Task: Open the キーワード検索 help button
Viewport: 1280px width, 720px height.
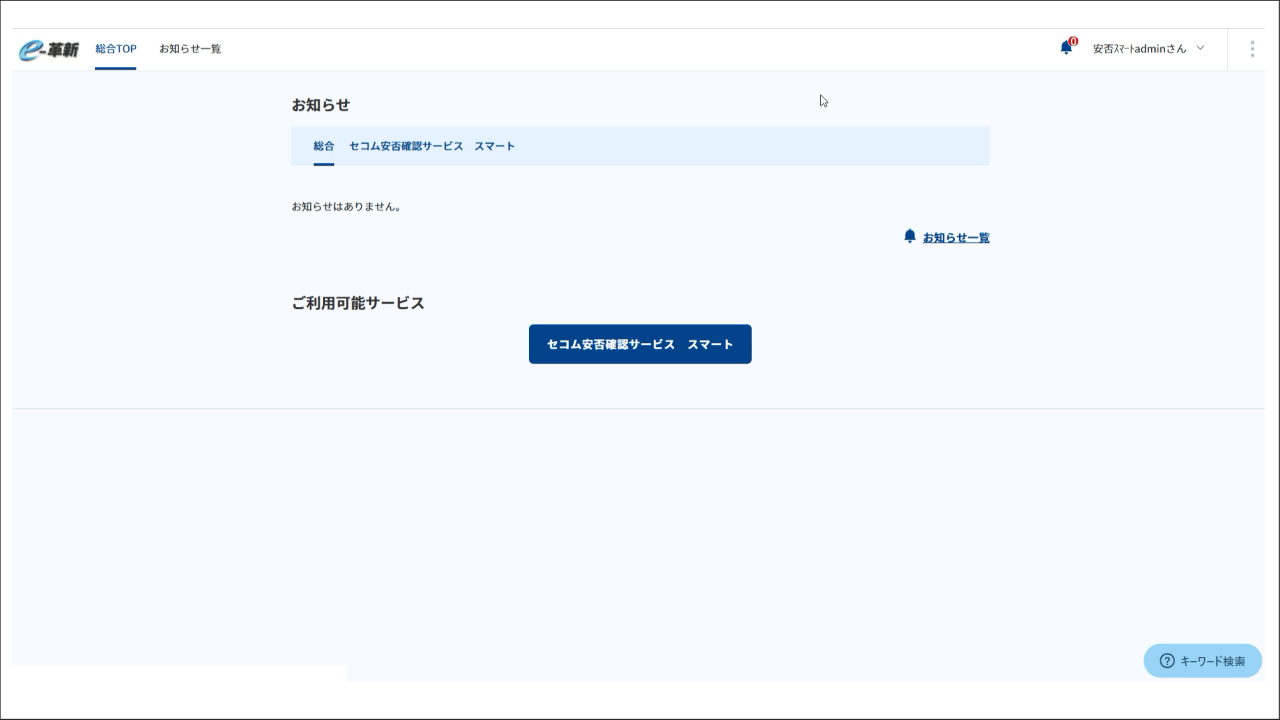Action: [x=1203, y=661]
